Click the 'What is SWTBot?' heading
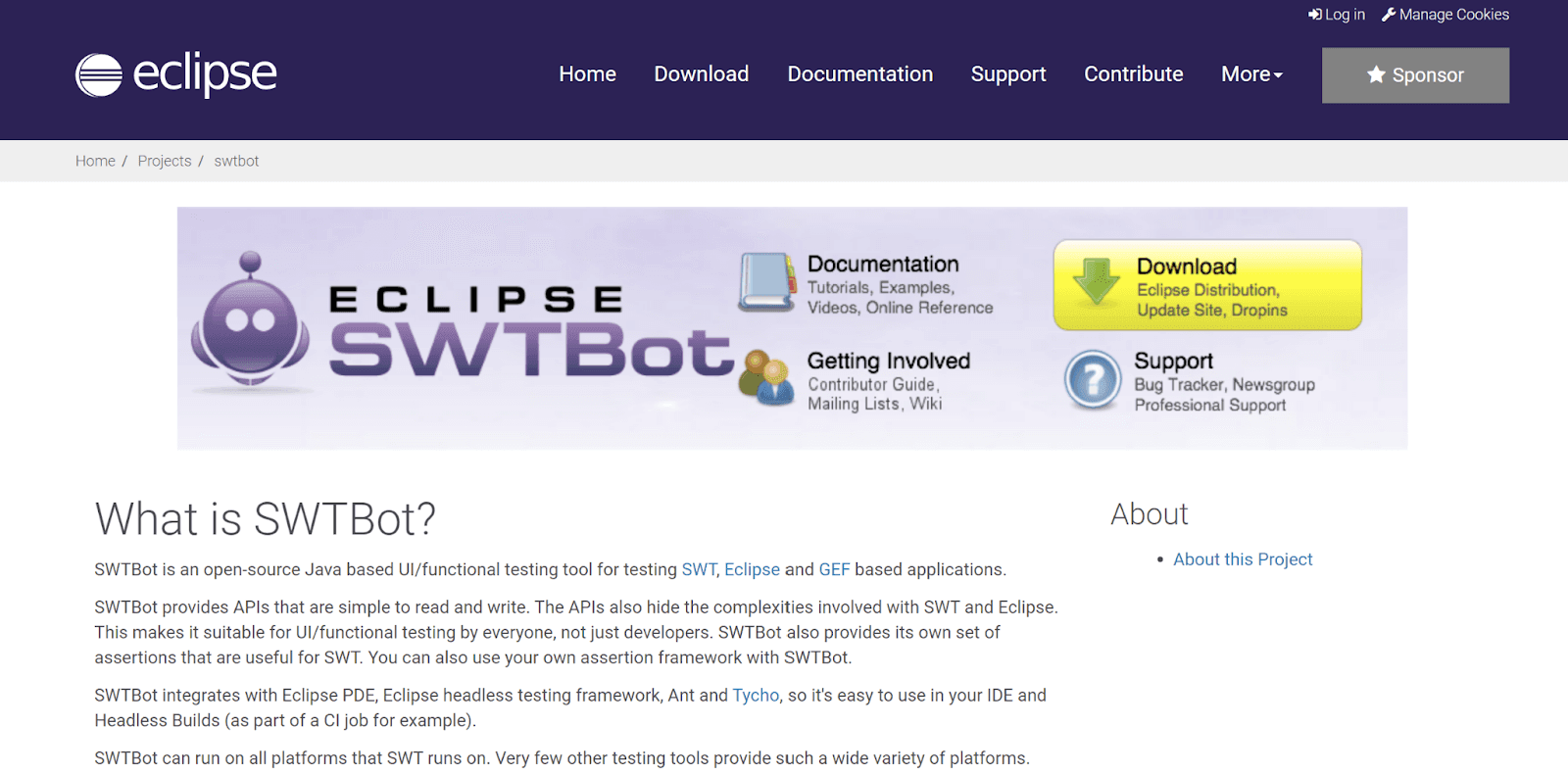 coord(265,518)
